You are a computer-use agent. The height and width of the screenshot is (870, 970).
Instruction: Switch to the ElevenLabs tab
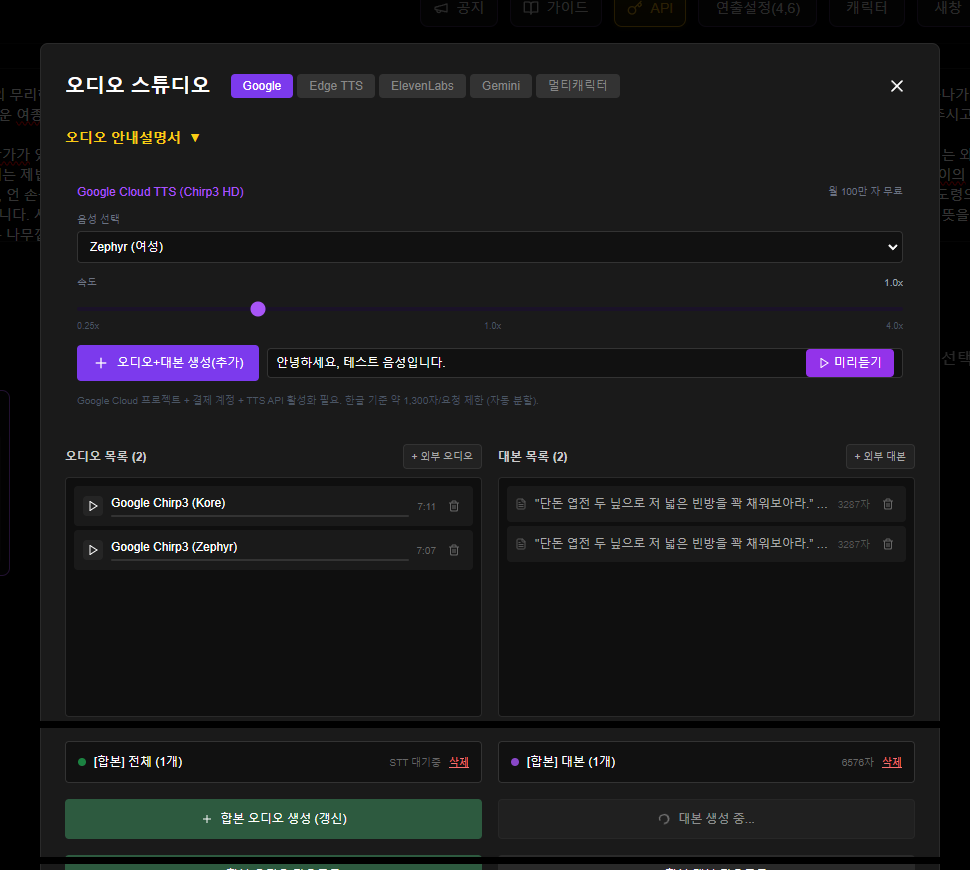tap(422, 86)
